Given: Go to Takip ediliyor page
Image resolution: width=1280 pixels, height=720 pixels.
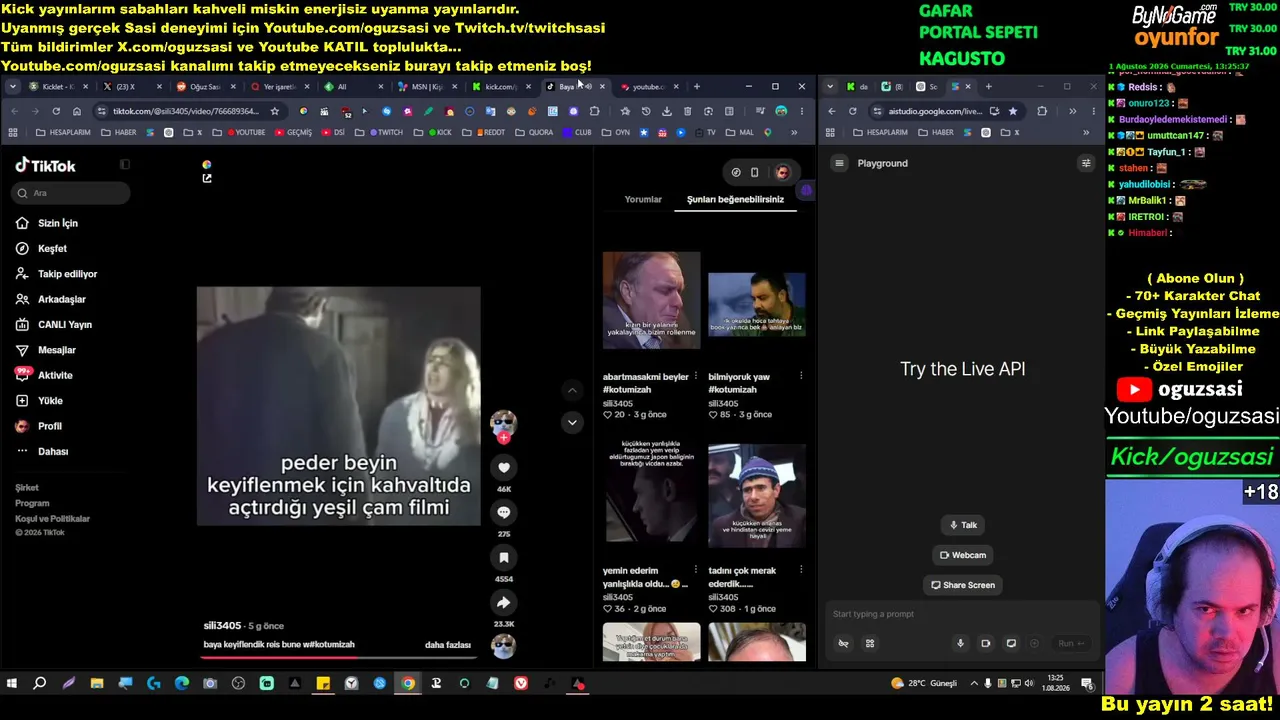Looking at the screenshot, I should (57, 274).
